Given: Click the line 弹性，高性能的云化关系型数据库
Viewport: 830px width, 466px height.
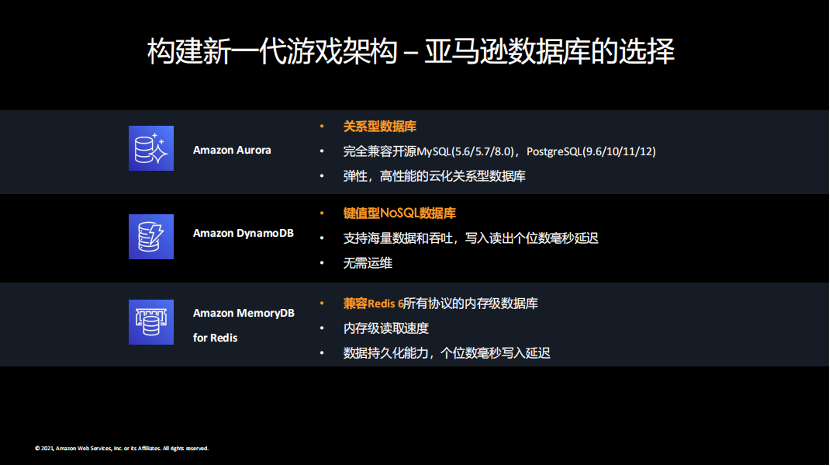Looking at the screenshot, I should (434, 176).
